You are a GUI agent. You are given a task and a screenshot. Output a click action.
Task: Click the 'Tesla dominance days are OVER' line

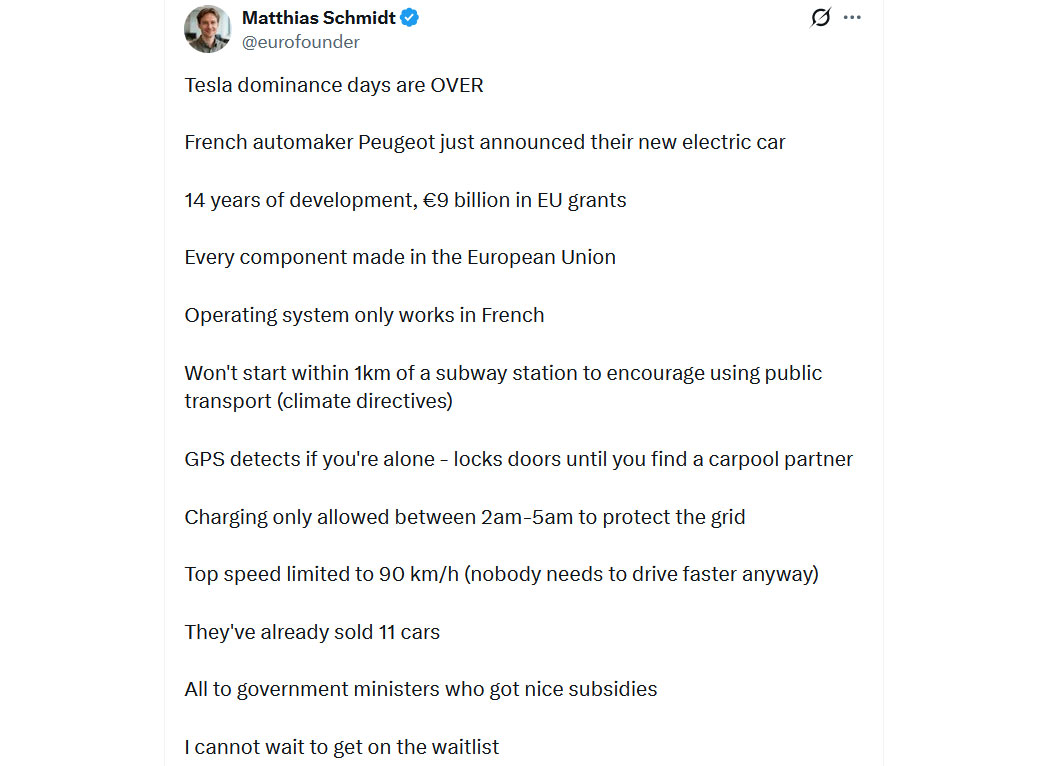[x=334, y=85]
